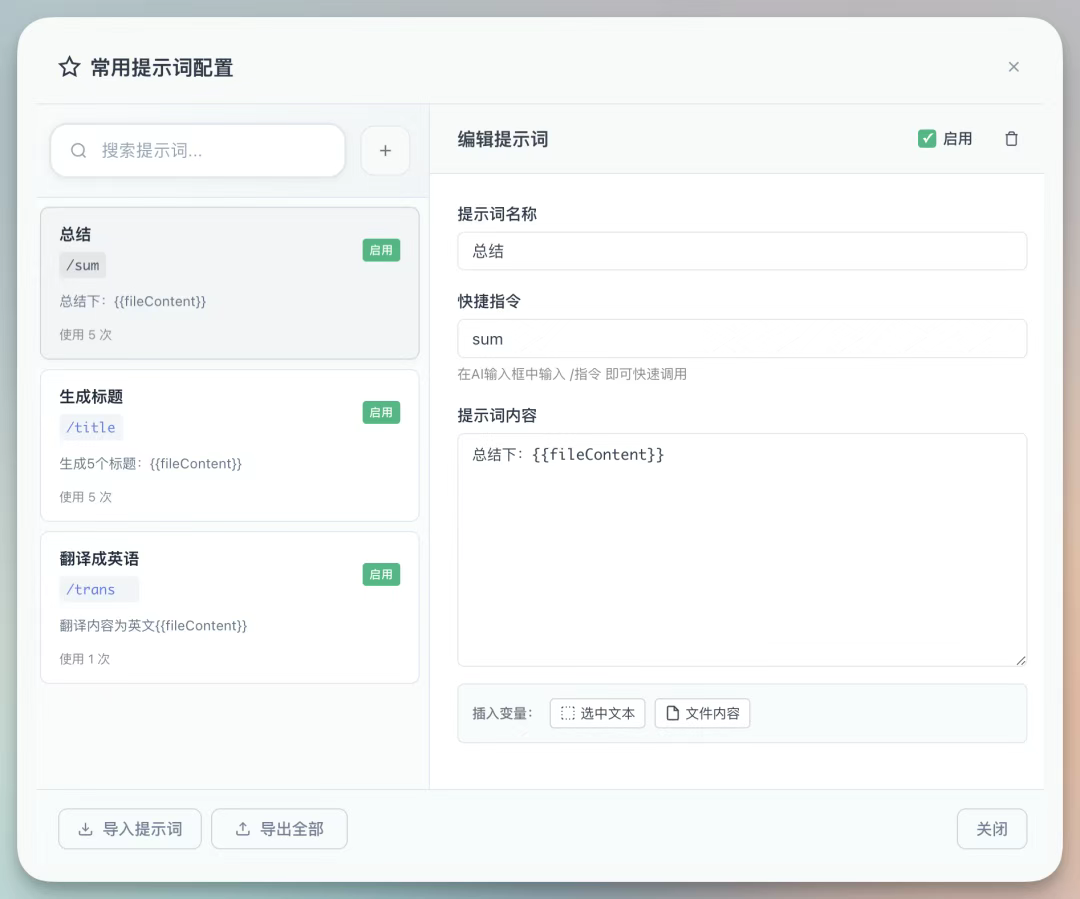The width and height of the screenshot is (1080, 899).
Task: Insert the 选中文本 variable
Action: [x=597, y=713]
